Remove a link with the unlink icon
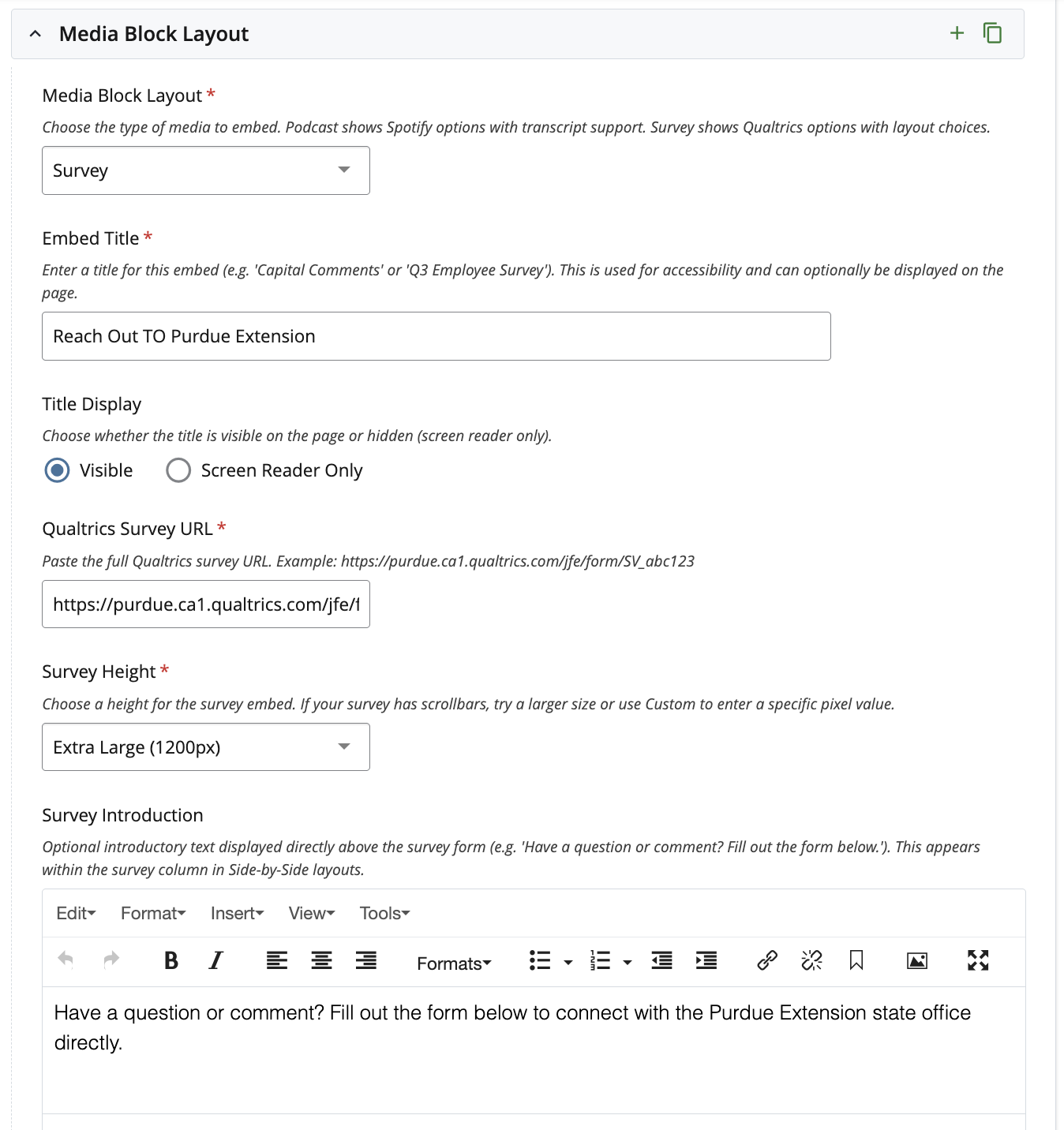 click(810, 961)
